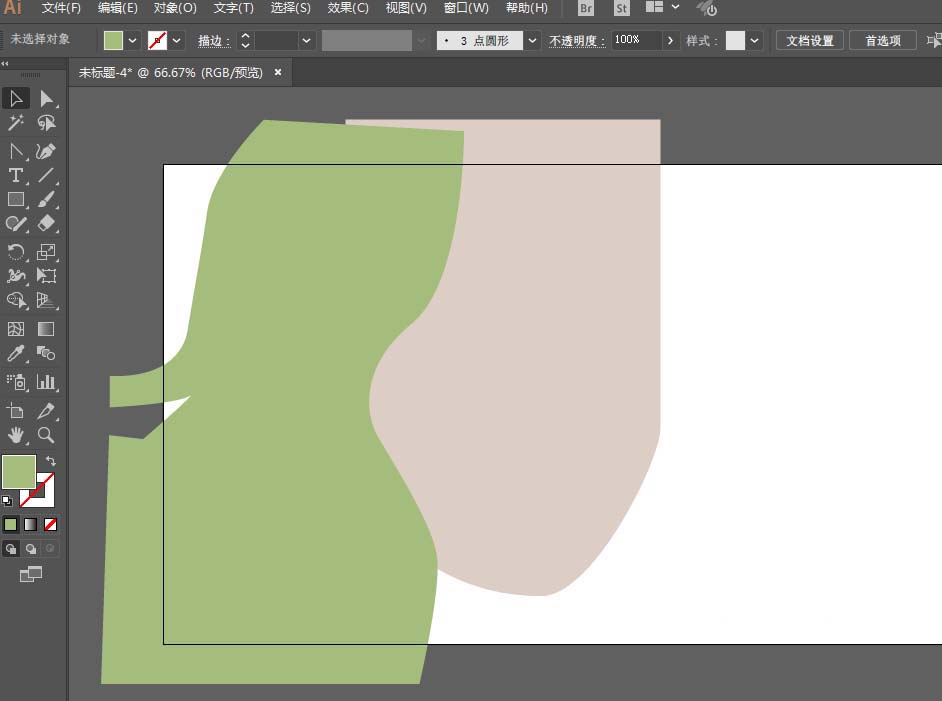942x701 pixels.
Task: Choose the Hand tool
Action: [x=16, y=435]
